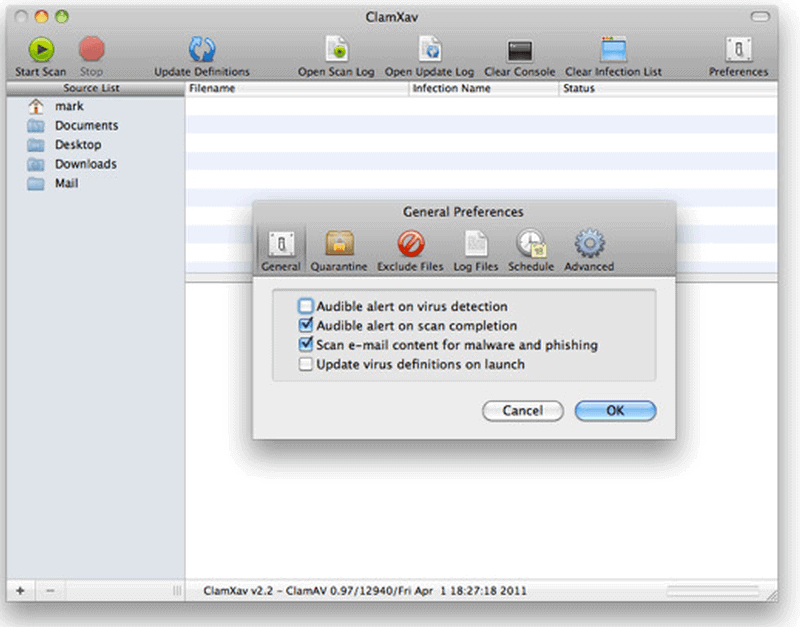Click the folder icon beside Downloads

point(36,164)
